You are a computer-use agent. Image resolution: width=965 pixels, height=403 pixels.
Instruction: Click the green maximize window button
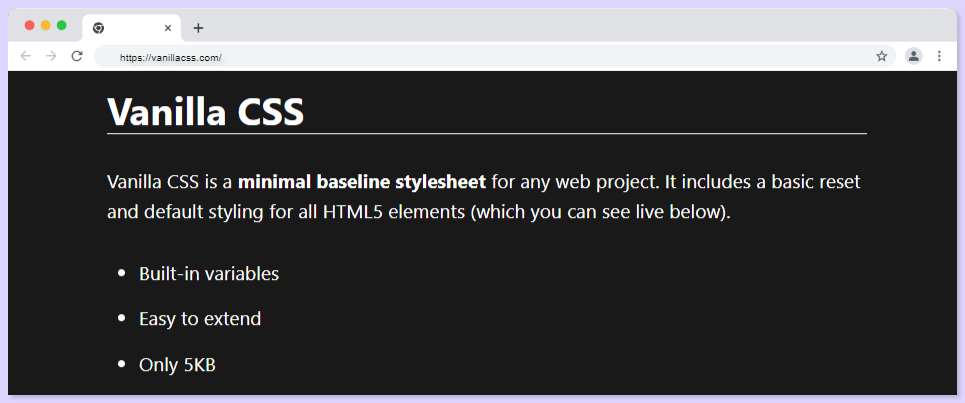62,25
